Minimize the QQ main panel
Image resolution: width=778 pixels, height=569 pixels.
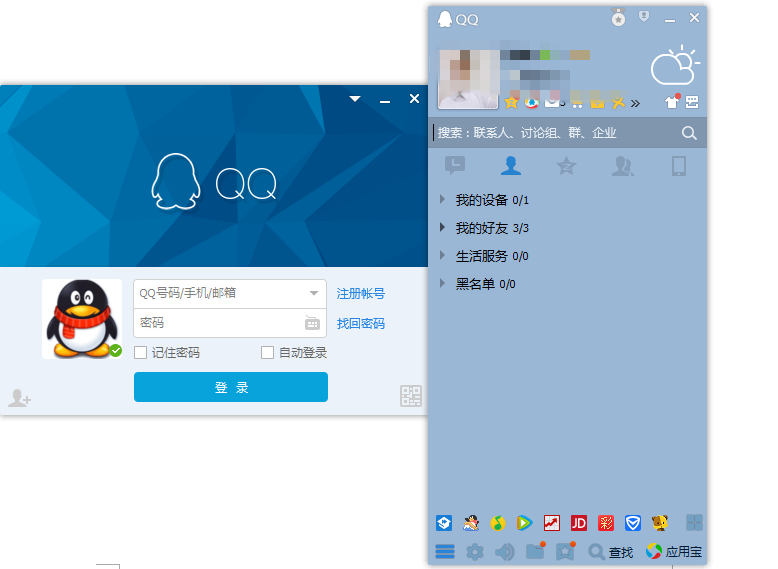pyautogui.click(x=670, y=20)
